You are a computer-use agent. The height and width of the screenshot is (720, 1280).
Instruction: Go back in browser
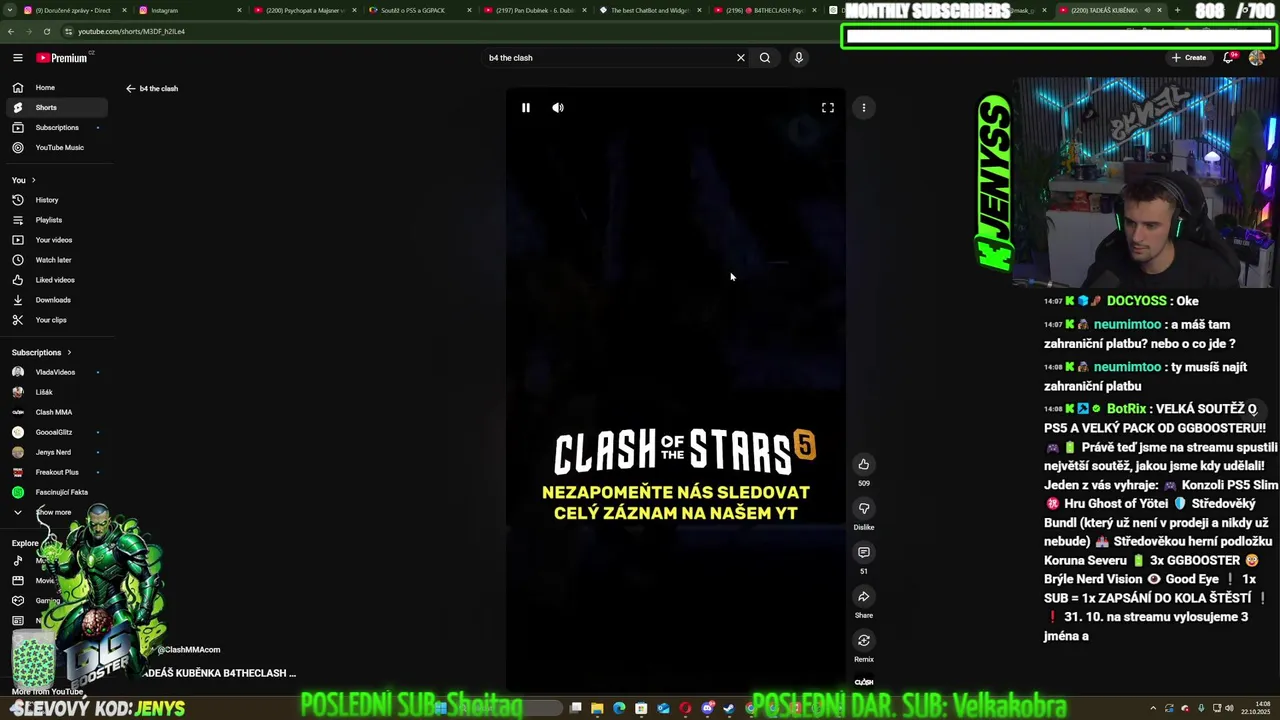click(x=10, y=31)
